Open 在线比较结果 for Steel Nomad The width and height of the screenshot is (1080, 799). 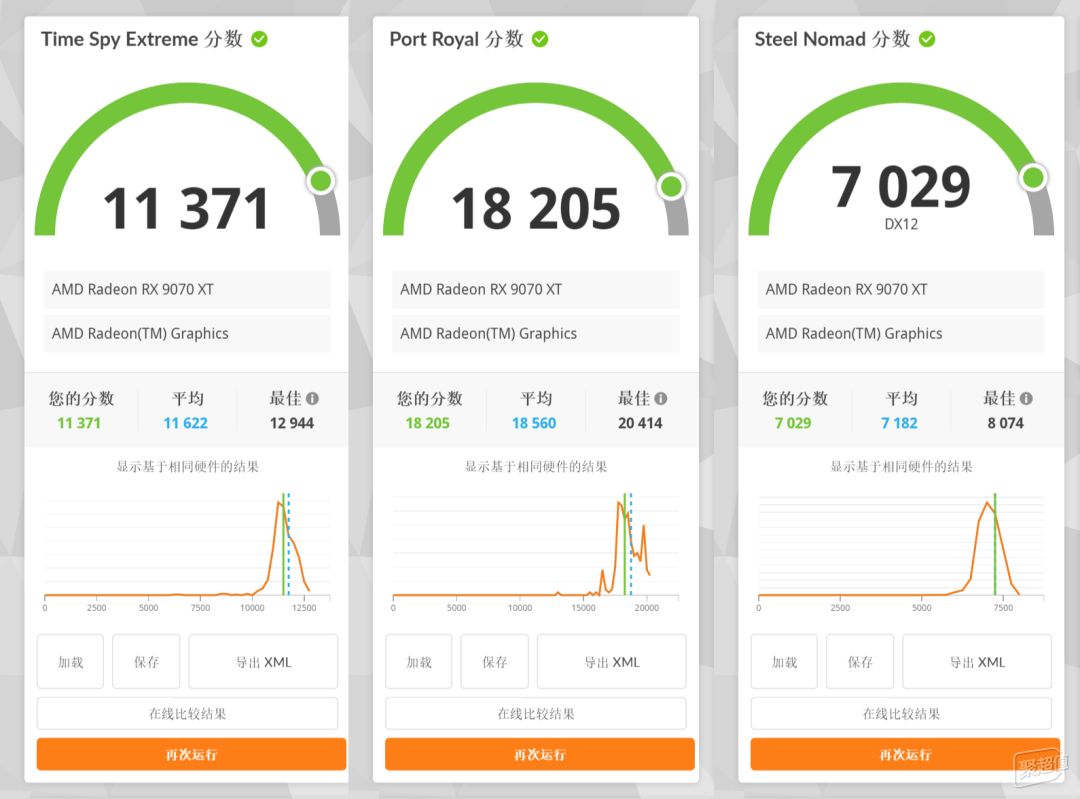(901, 714)
